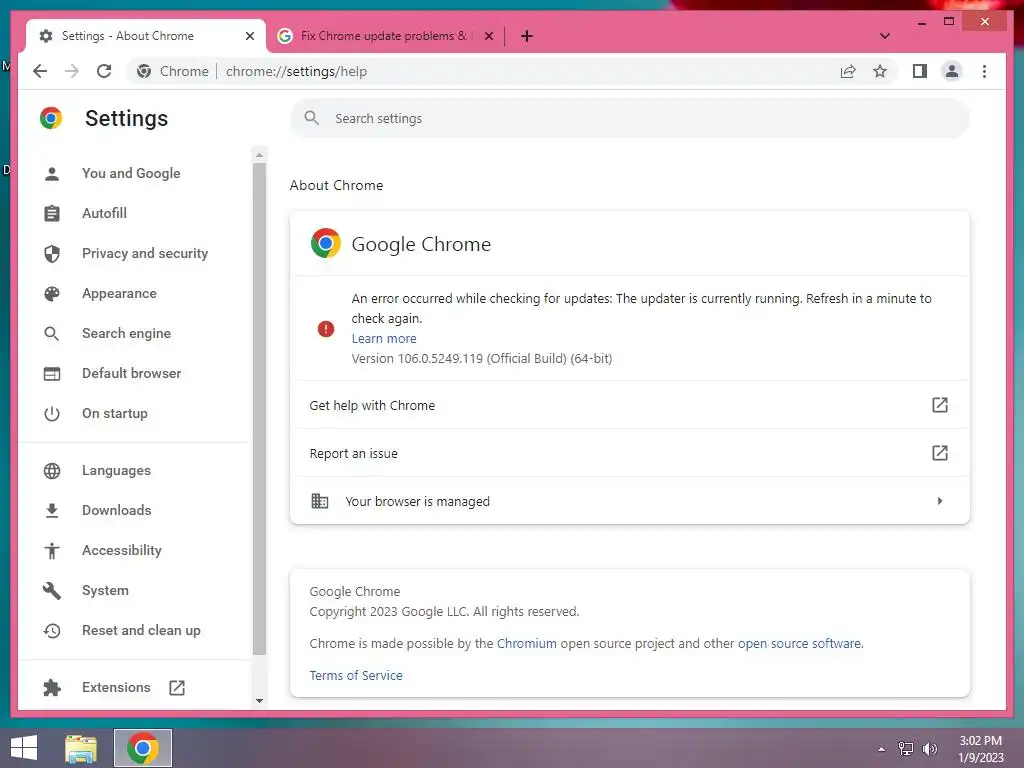Close the Settings - About Chrome tab
The image size is (1024, 768).
click(x=249, y=36)
